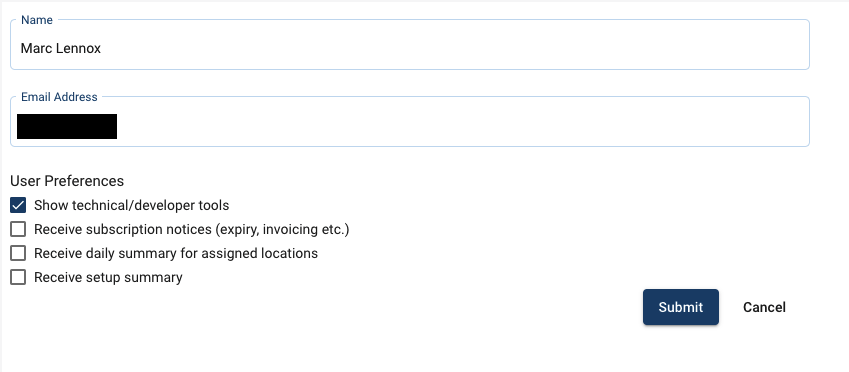849x372 pixels.
Task: Cancel editing the user
Action: point(764,307)
